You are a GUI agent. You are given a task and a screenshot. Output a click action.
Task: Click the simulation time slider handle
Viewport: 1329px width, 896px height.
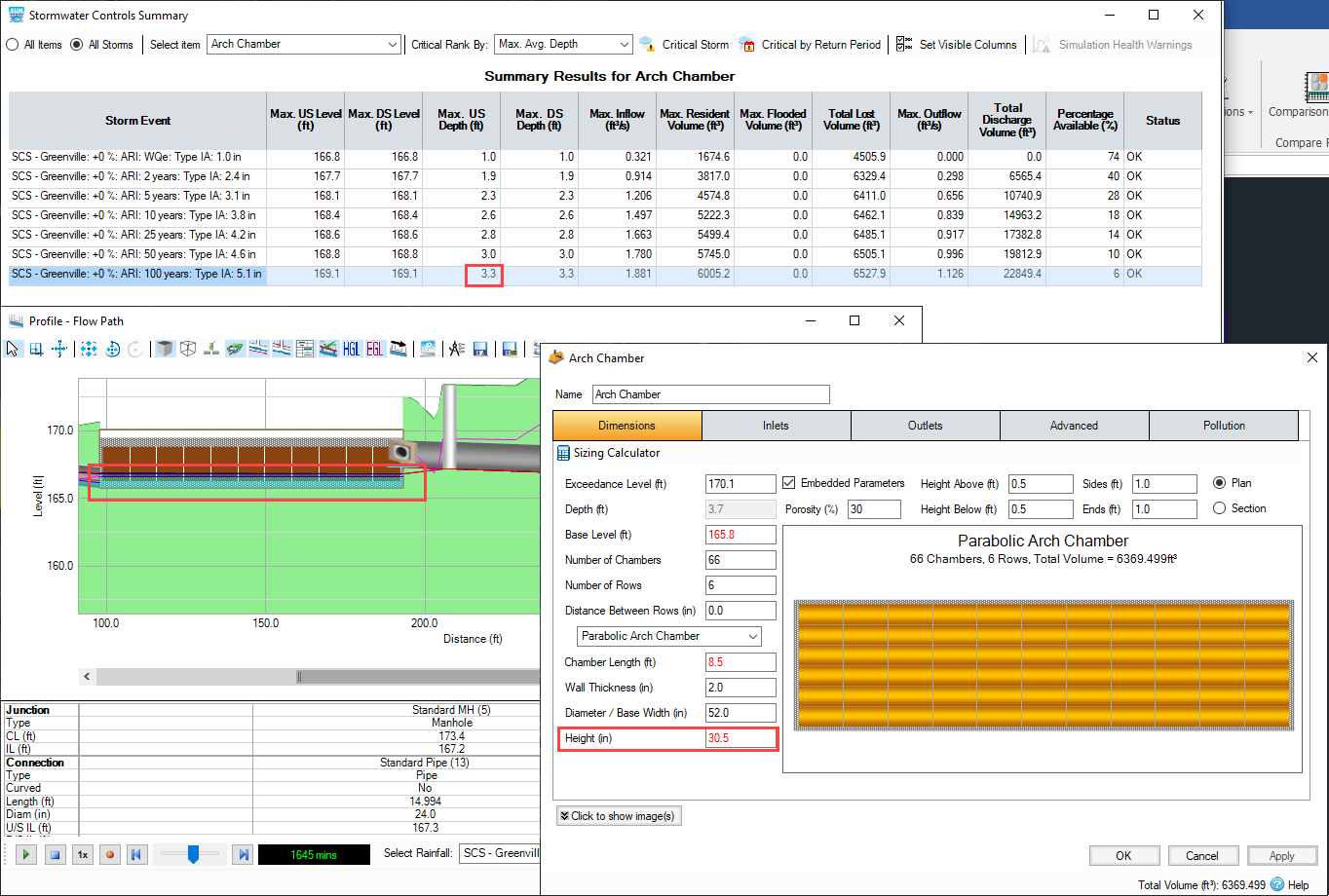tap(193, 854)
